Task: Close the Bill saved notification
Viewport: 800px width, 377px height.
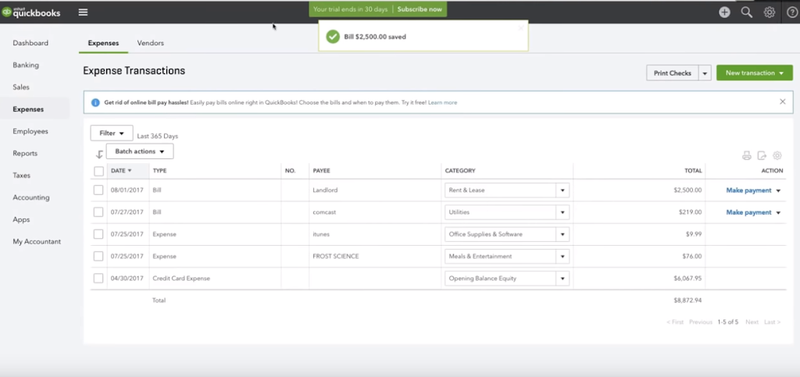Action: (520, 28)
